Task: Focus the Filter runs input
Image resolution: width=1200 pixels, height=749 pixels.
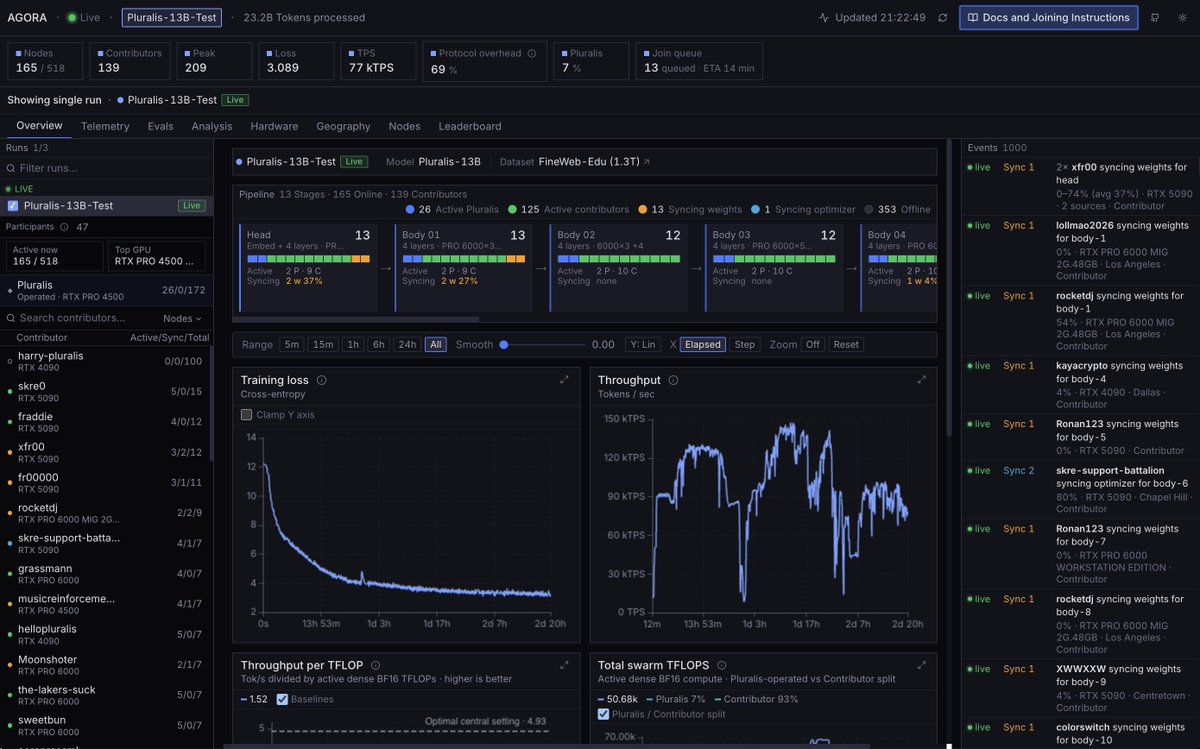Action: [x=106, y=168]
